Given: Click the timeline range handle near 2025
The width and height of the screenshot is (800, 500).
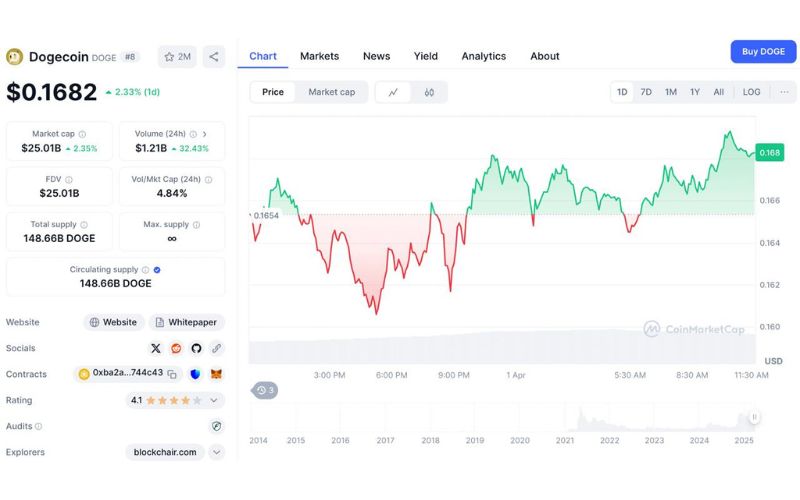Looking at the screenshot, I should [x=755, y=417].
